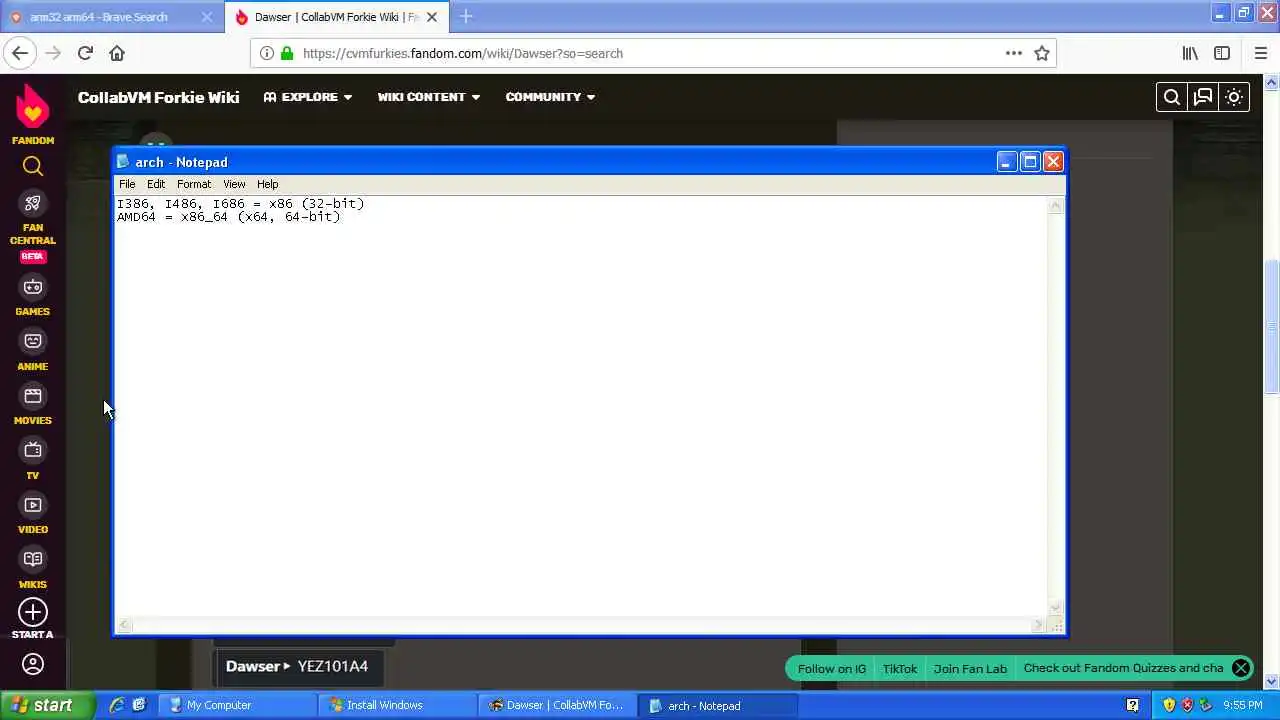Click Notepad's vertical scrollbar down arrow
The image size is (1280, 720).
pyautogui.click(x=1055, y=608)
